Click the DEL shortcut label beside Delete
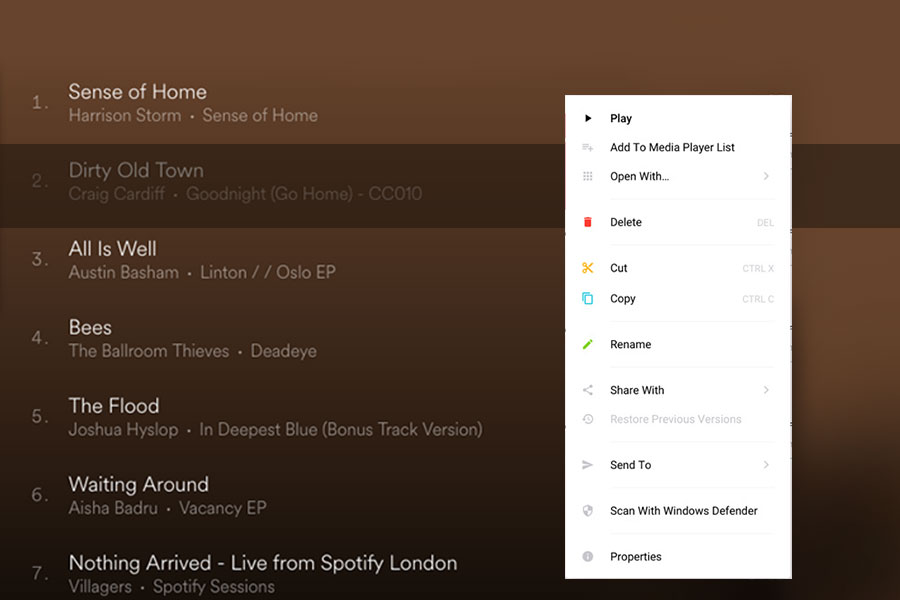This screenshot has height=600, width=900. pos(765,223)
